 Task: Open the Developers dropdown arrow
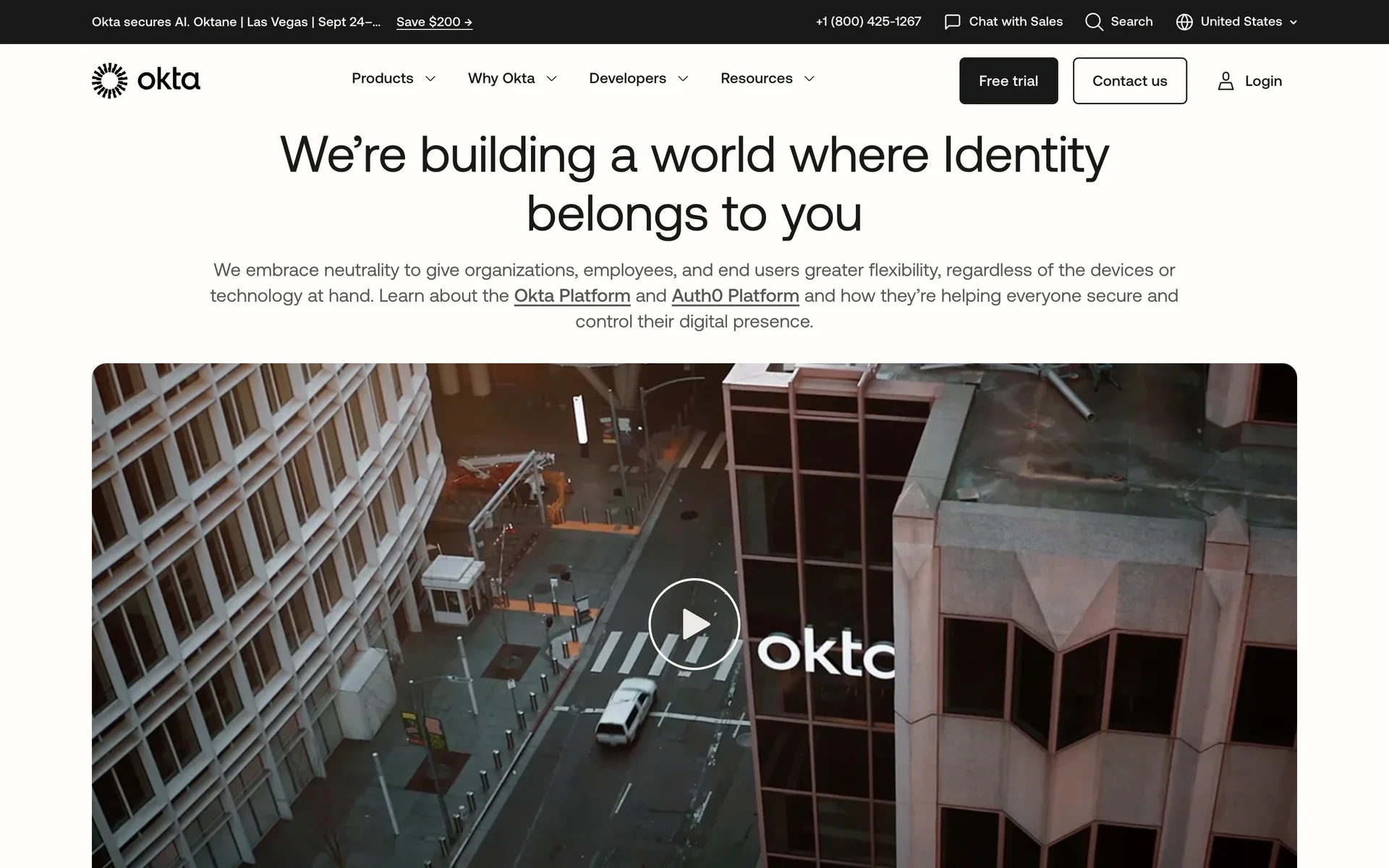(683, 79)
